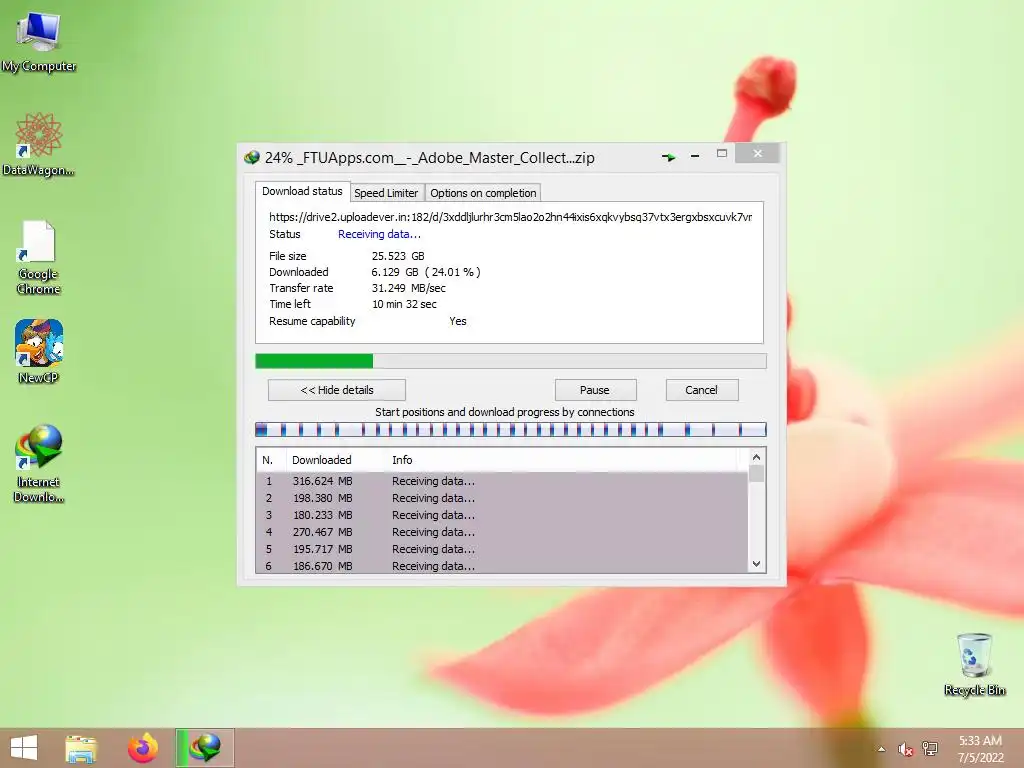Select the Google Chrome desktop shortcut
This screenshot has height=768, width=1024.
(x=39, y=257)
